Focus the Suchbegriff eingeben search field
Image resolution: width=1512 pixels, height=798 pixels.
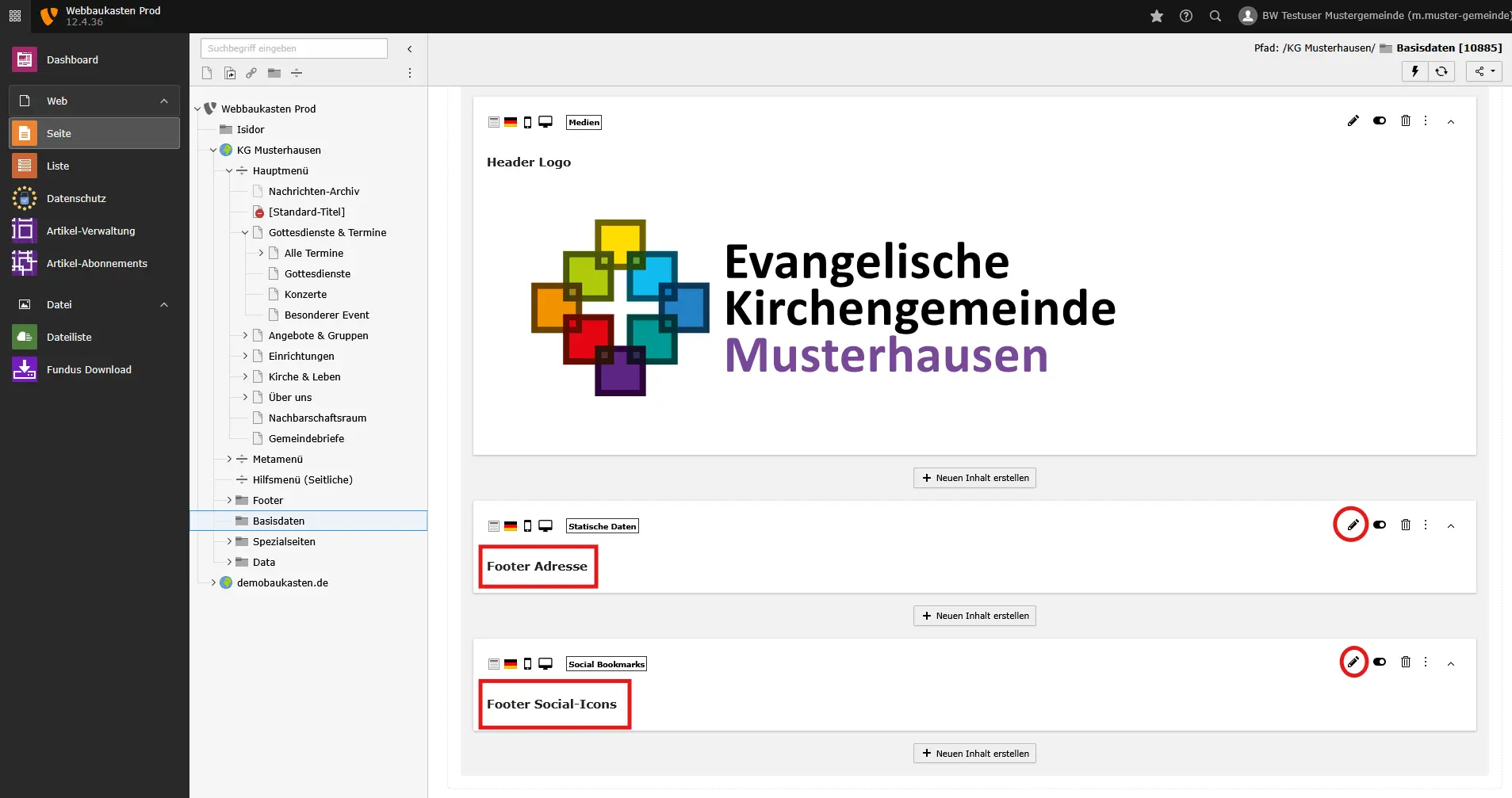pos(293,48)
